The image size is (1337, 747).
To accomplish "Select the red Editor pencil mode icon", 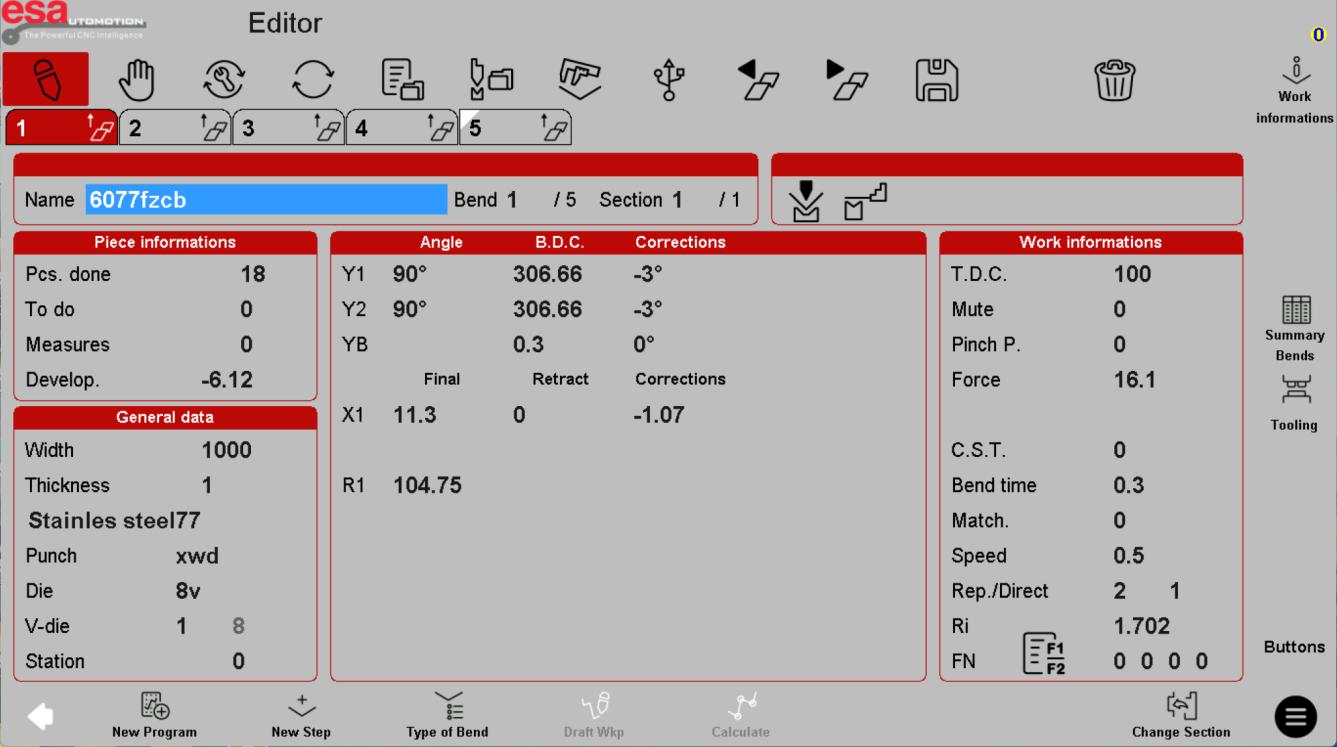I will tap(46, 79).
